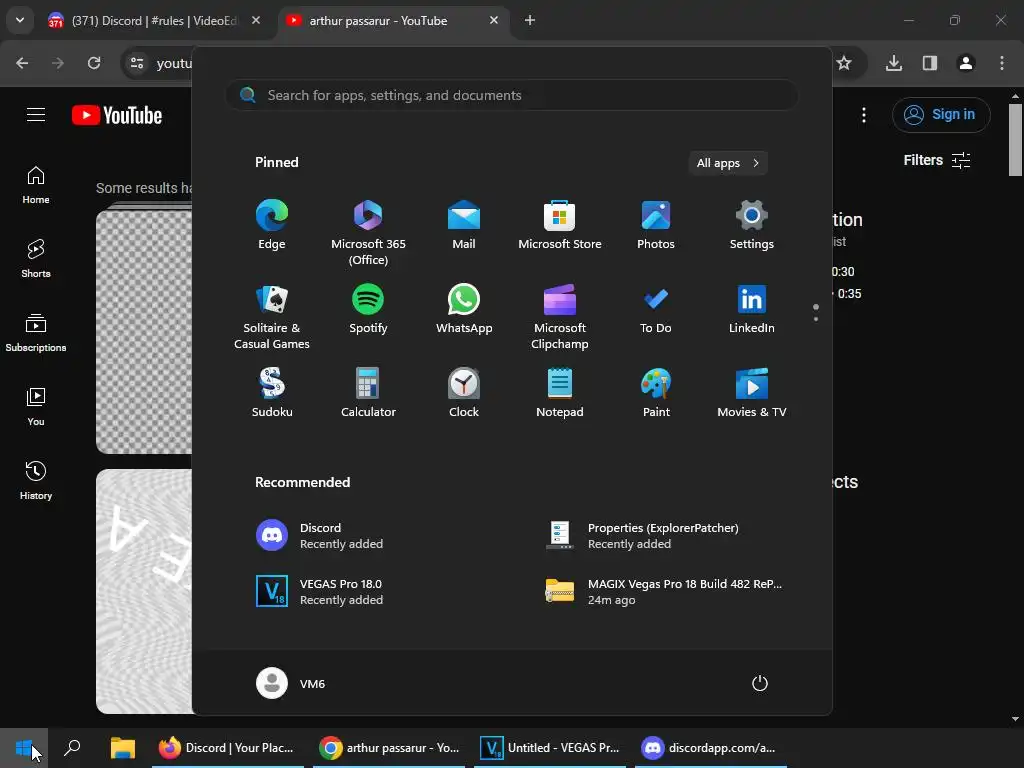
Task: Launch the Clock app
Action: [x=464, y=393]
